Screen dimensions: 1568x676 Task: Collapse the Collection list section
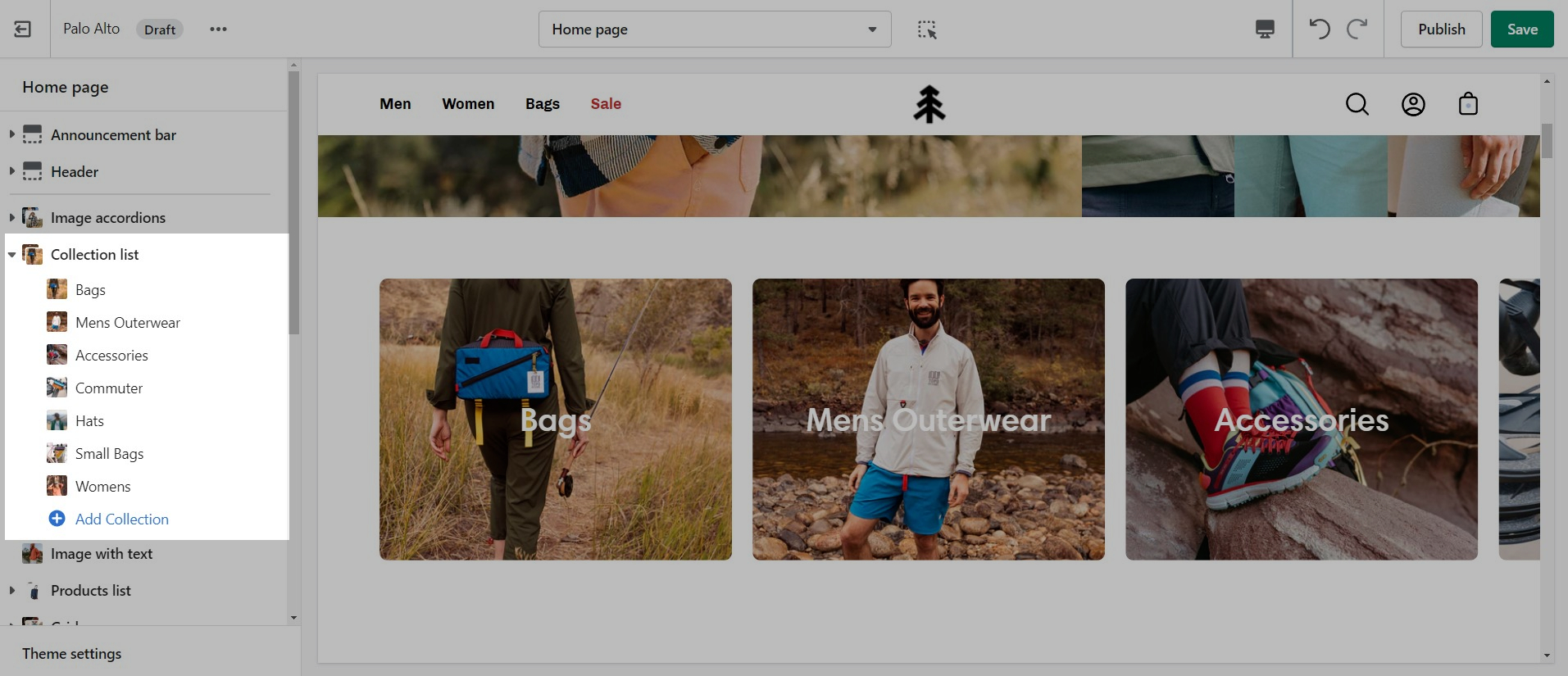[12, 255]
